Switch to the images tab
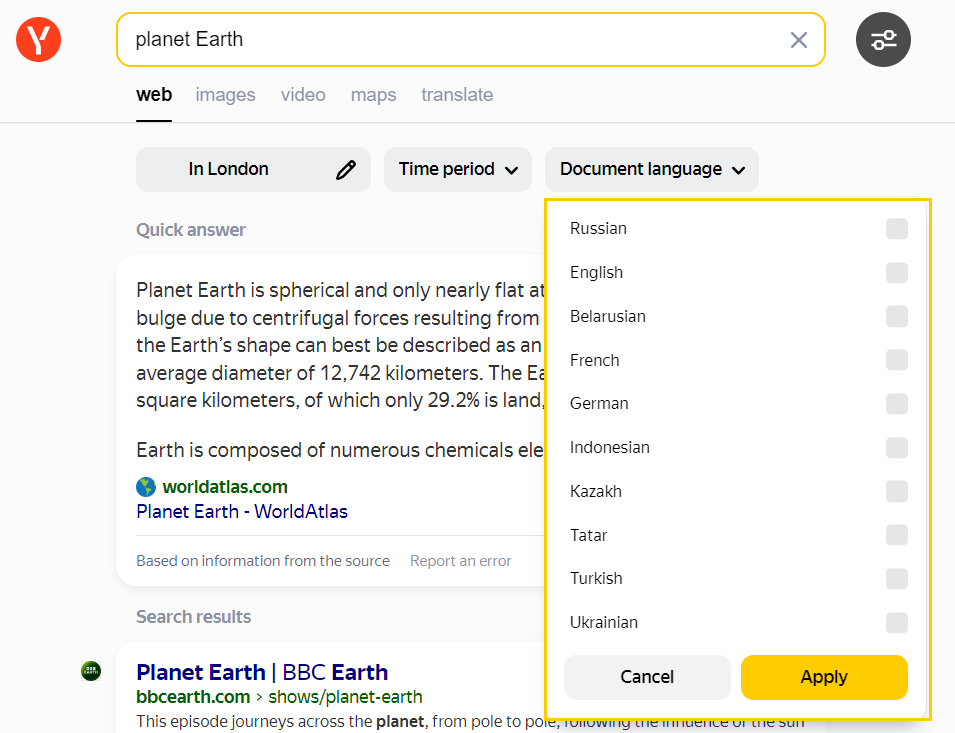Screen dimensions: 955x733 pos(225,95)
